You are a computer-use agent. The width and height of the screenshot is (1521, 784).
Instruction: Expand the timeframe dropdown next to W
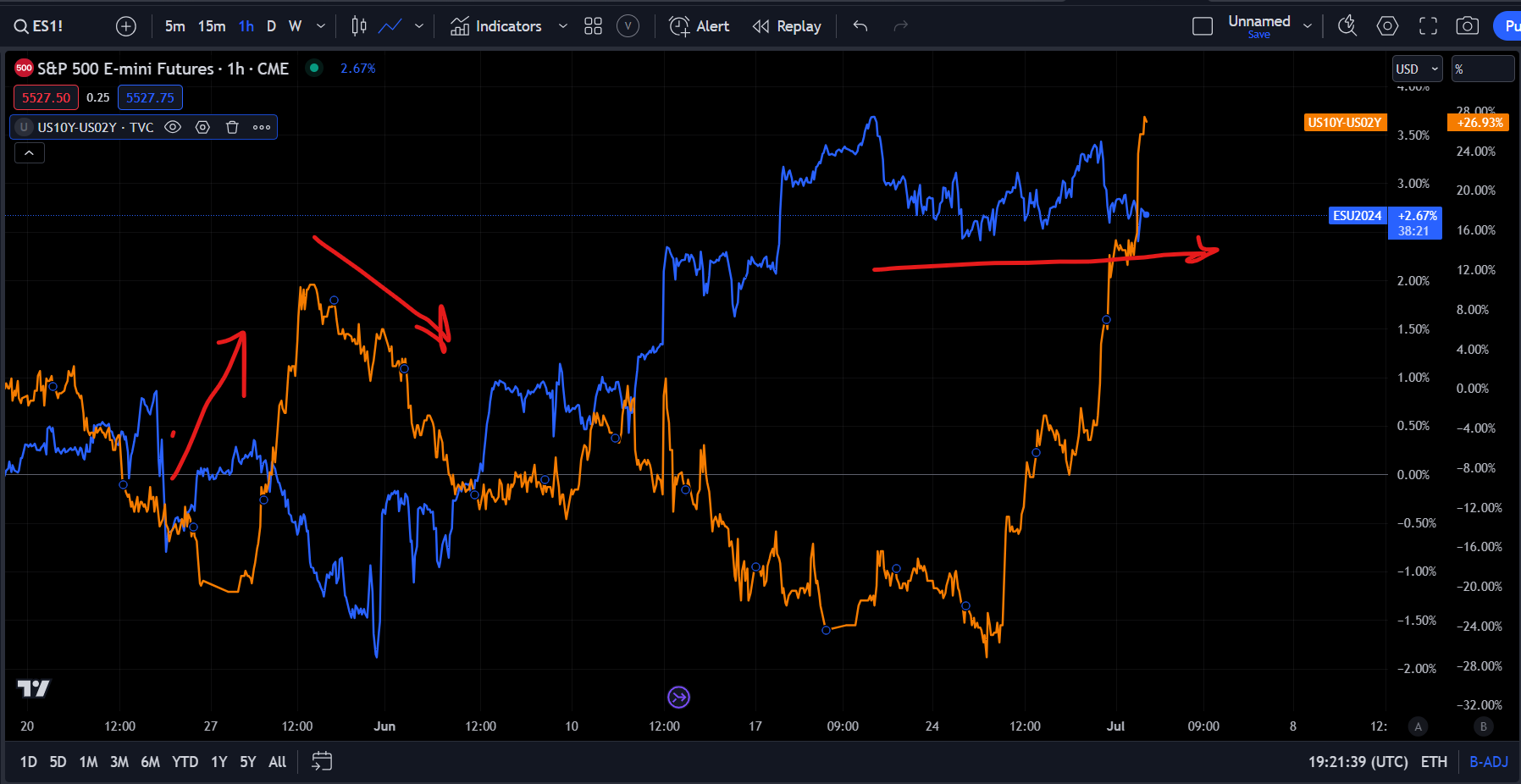319,25
